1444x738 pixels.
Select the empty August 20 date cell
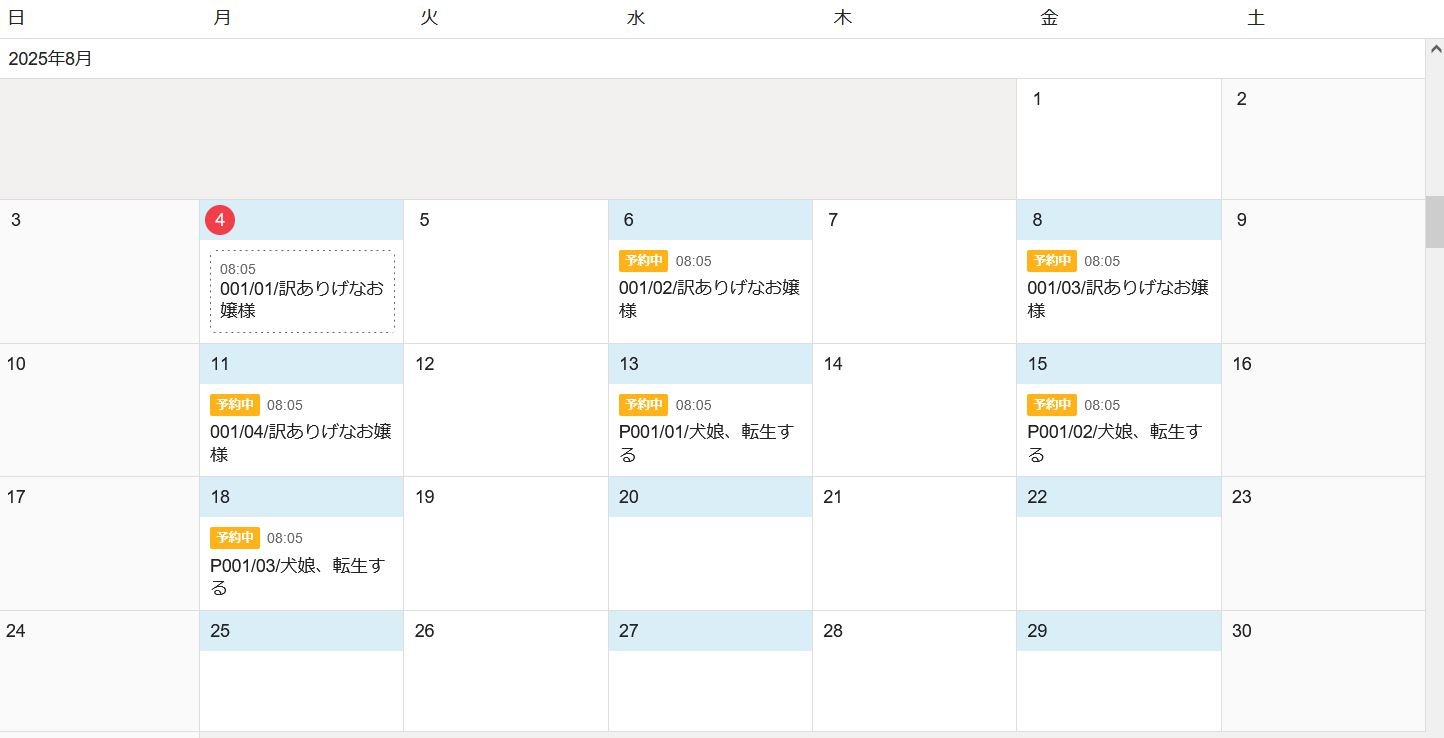click(x=709, y=562)
